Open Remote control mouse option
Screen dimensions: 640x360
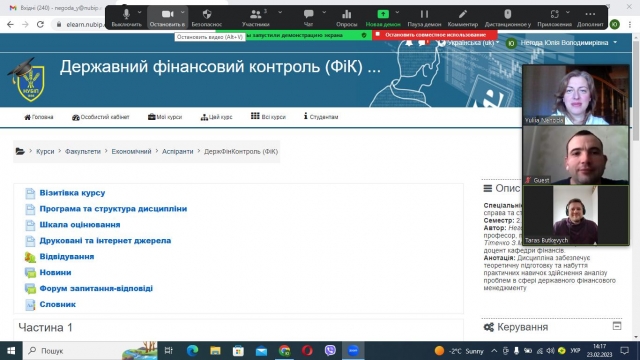click(508, 17)
